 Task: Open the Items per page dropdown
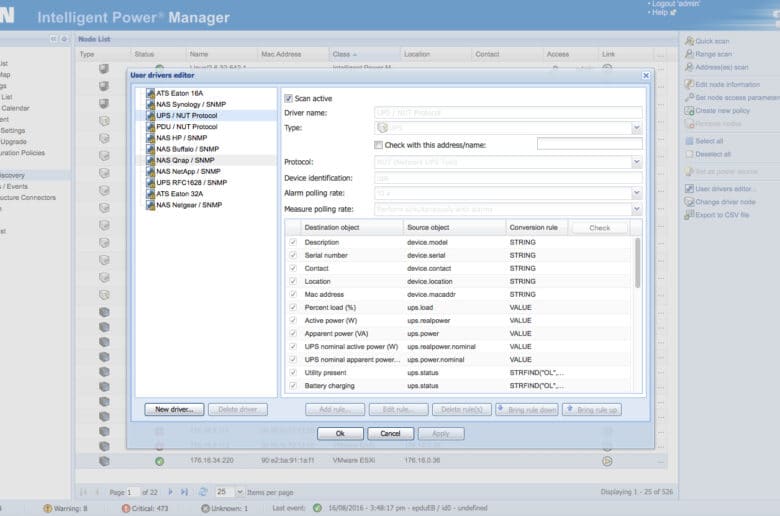click(x=239, y=492)
